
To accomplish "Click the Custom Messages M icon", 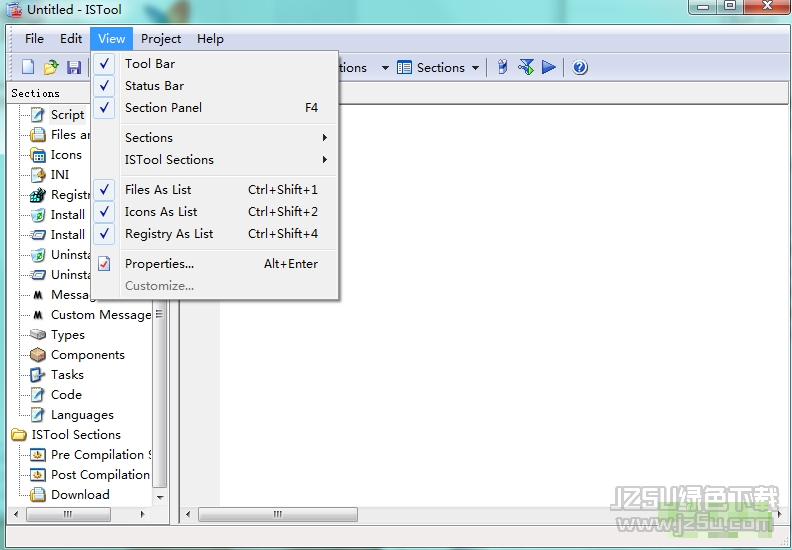I will (x=38, y=315).
